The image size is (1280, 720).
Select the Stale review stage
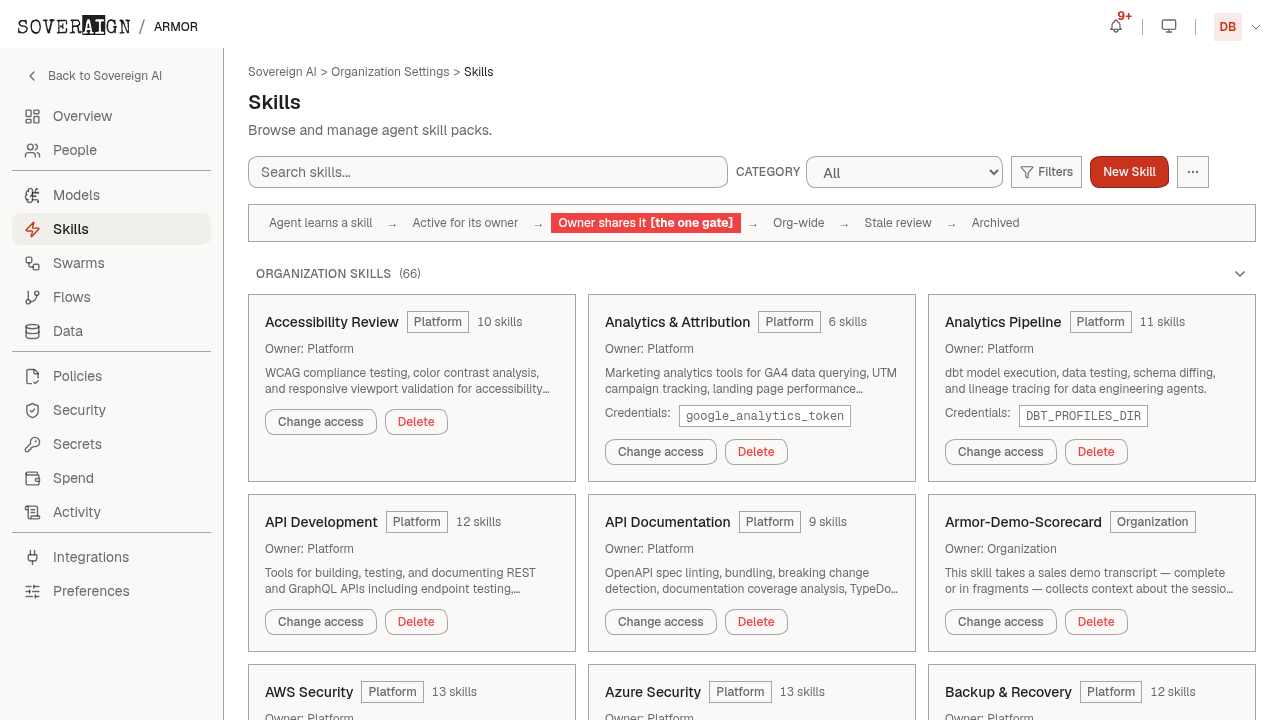[898, 223]
